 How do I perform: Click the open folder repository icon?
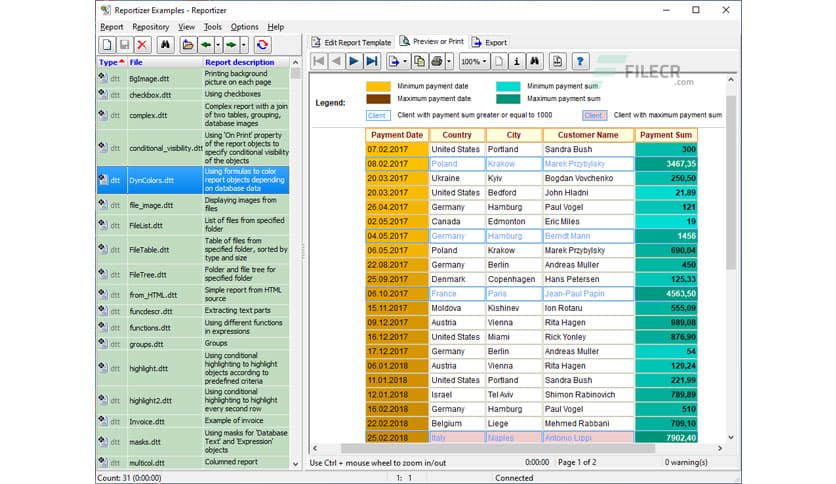pyautogui.click(x=188, y=45)
